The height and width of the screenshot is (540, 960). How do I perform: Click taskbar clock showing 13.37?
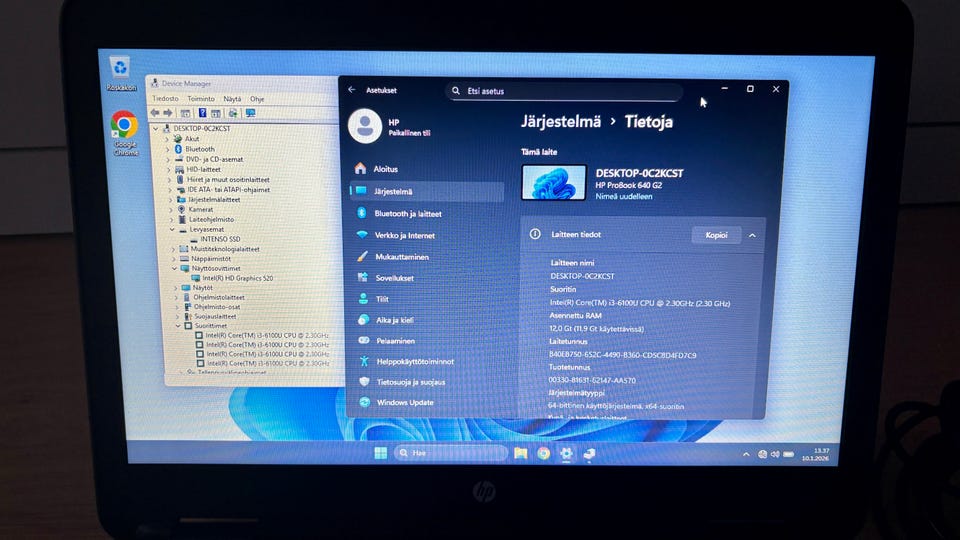815,454
